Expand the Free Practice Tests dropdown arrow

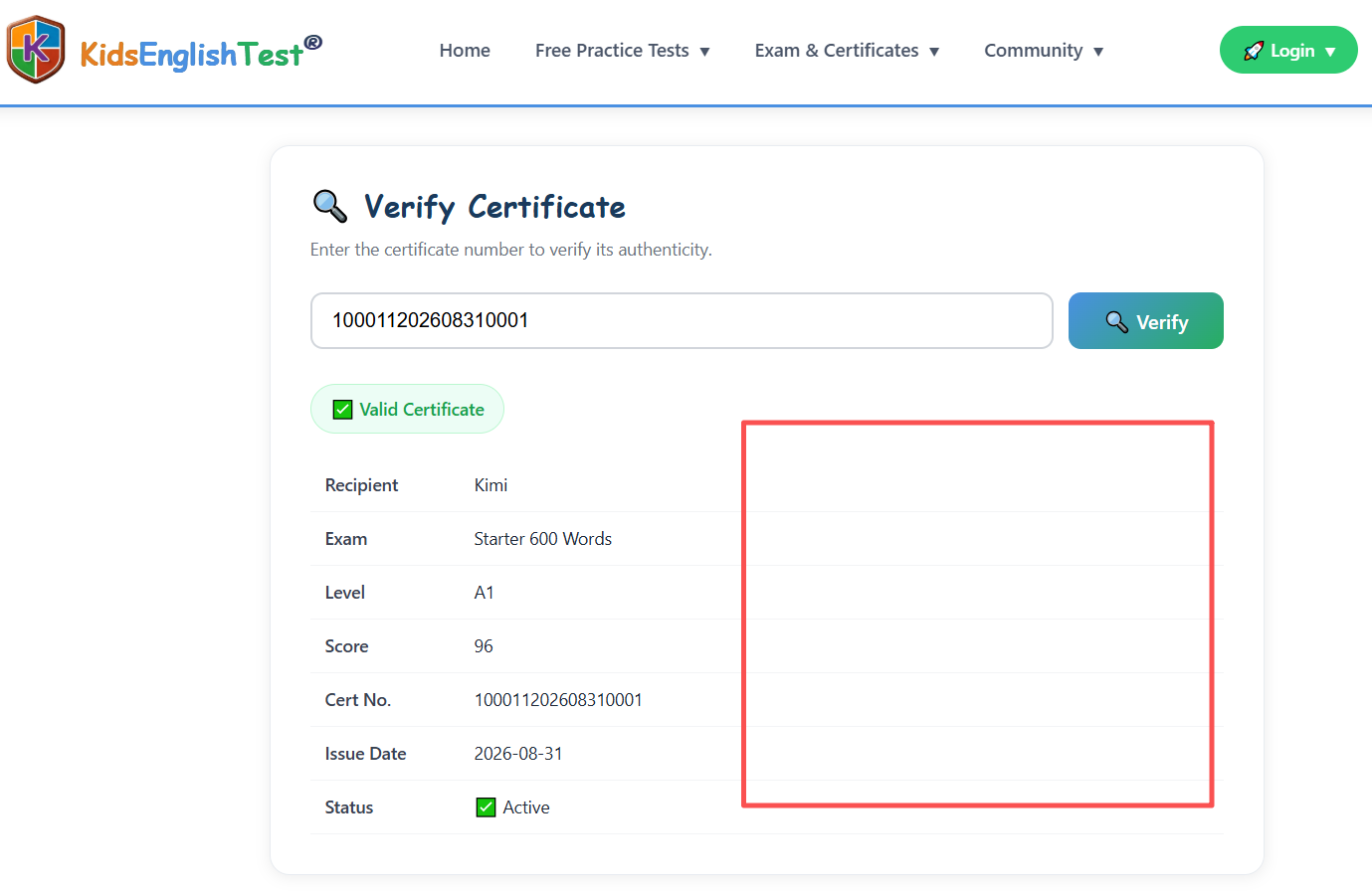pos(704,52)
